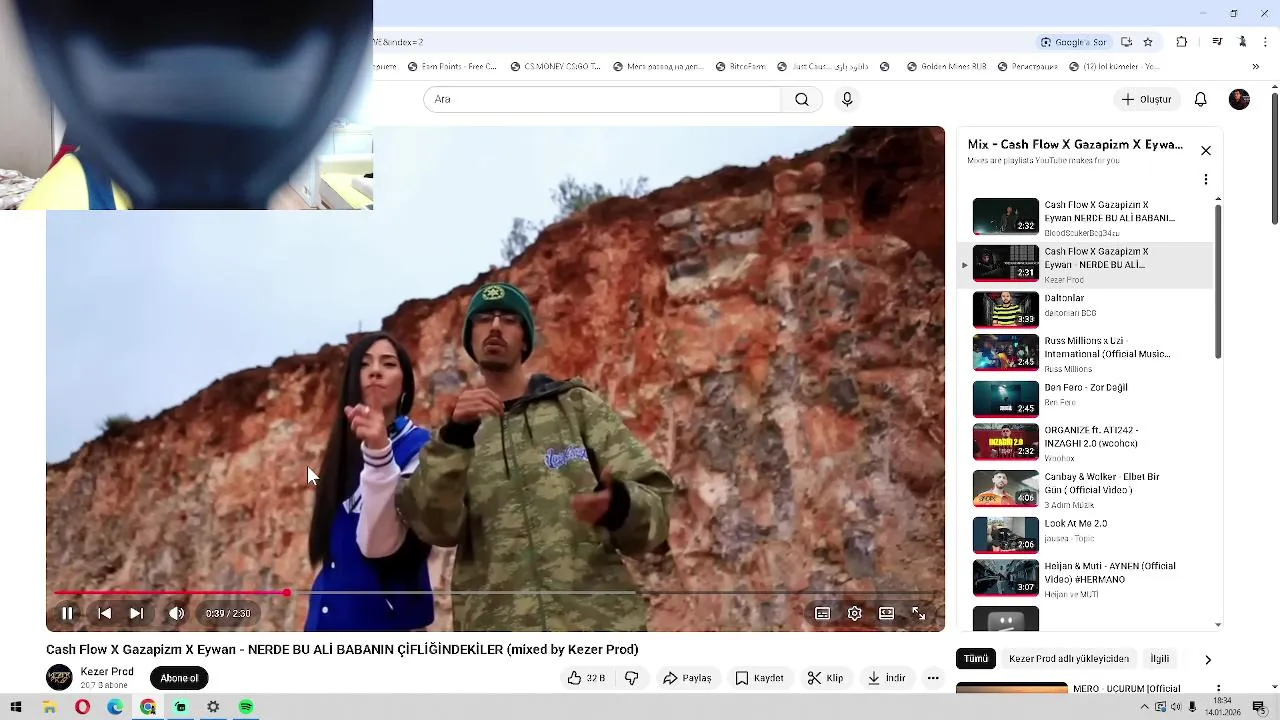Show hidden system tray icons
1280x720 pixels.
[1144, 707]
